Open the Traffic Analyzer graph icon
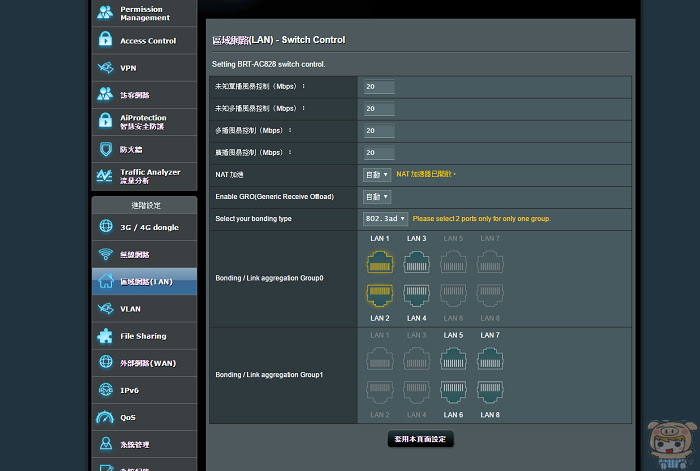700x471 pixels. 105,175
